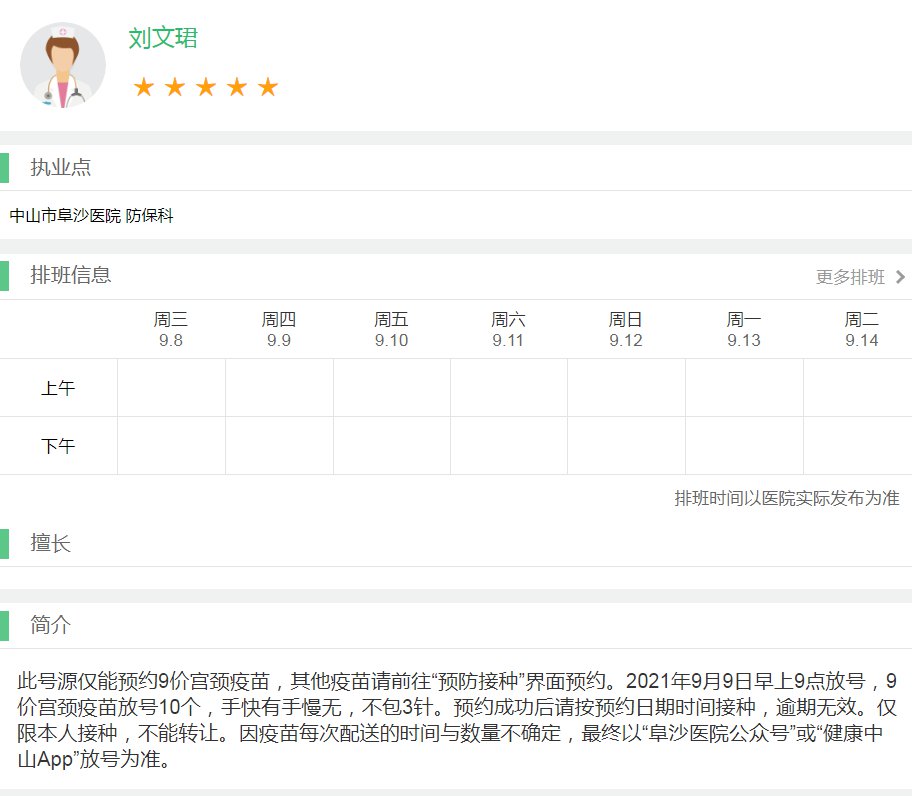Select the 周二 9.14 column header
The height and width of the screenshot is (796, 912).
(x=861, y=329)
